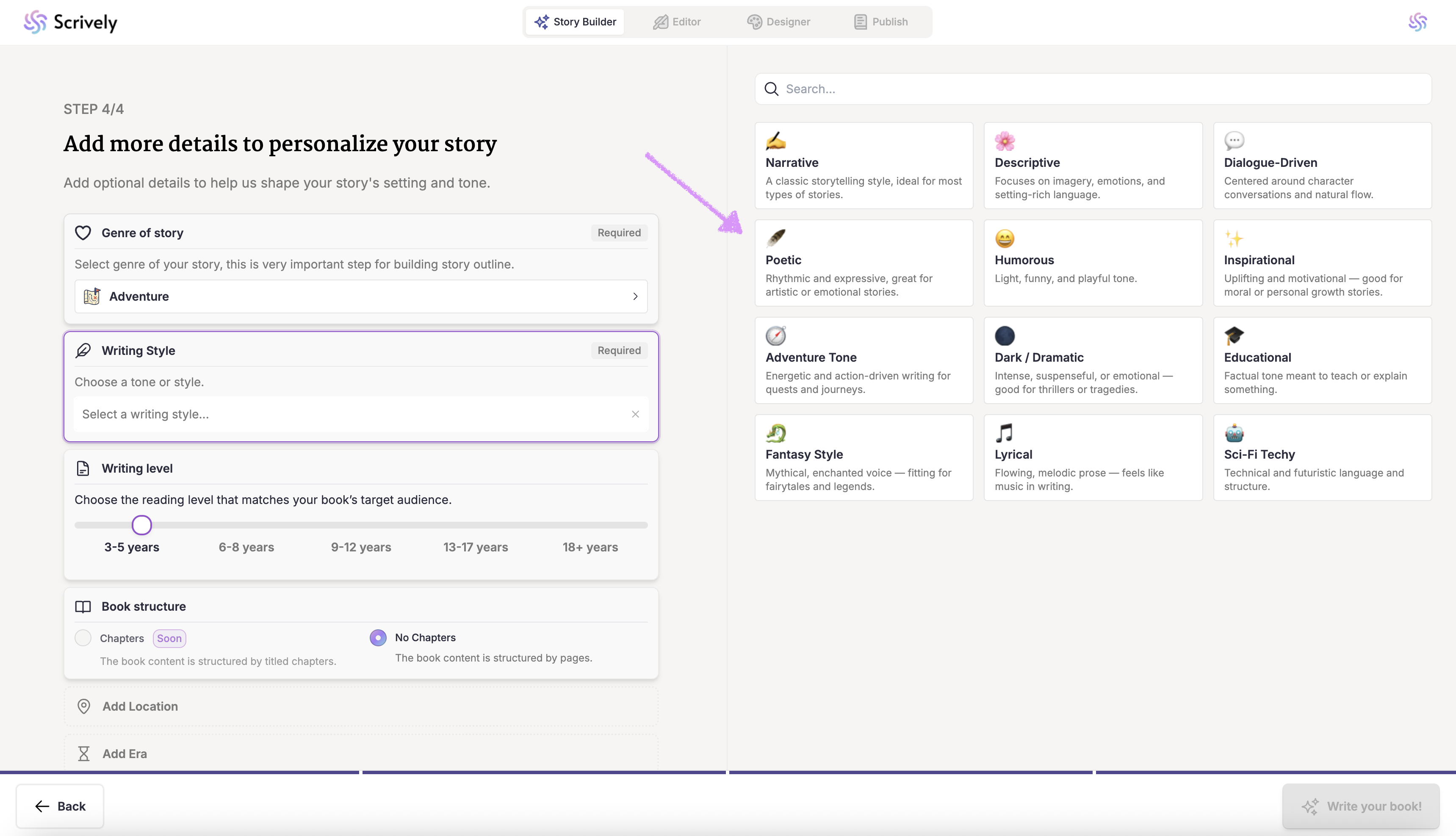The width and height of the screenshot is (1456, 836).
Task: Click the Humorous smiley face icon
Action: tap(1004, 238)
